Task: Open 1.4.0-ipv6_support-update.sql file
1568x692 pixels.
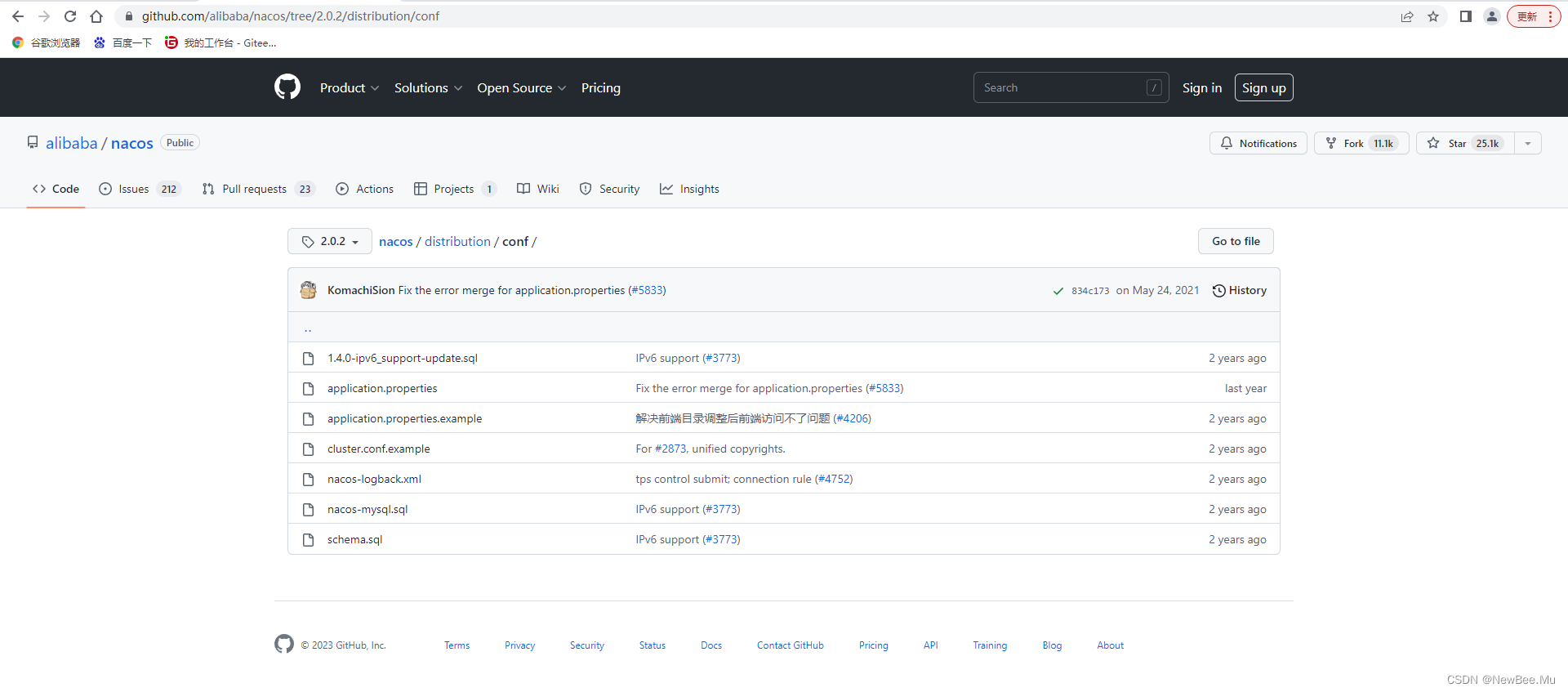Action: tap(403, 358)
